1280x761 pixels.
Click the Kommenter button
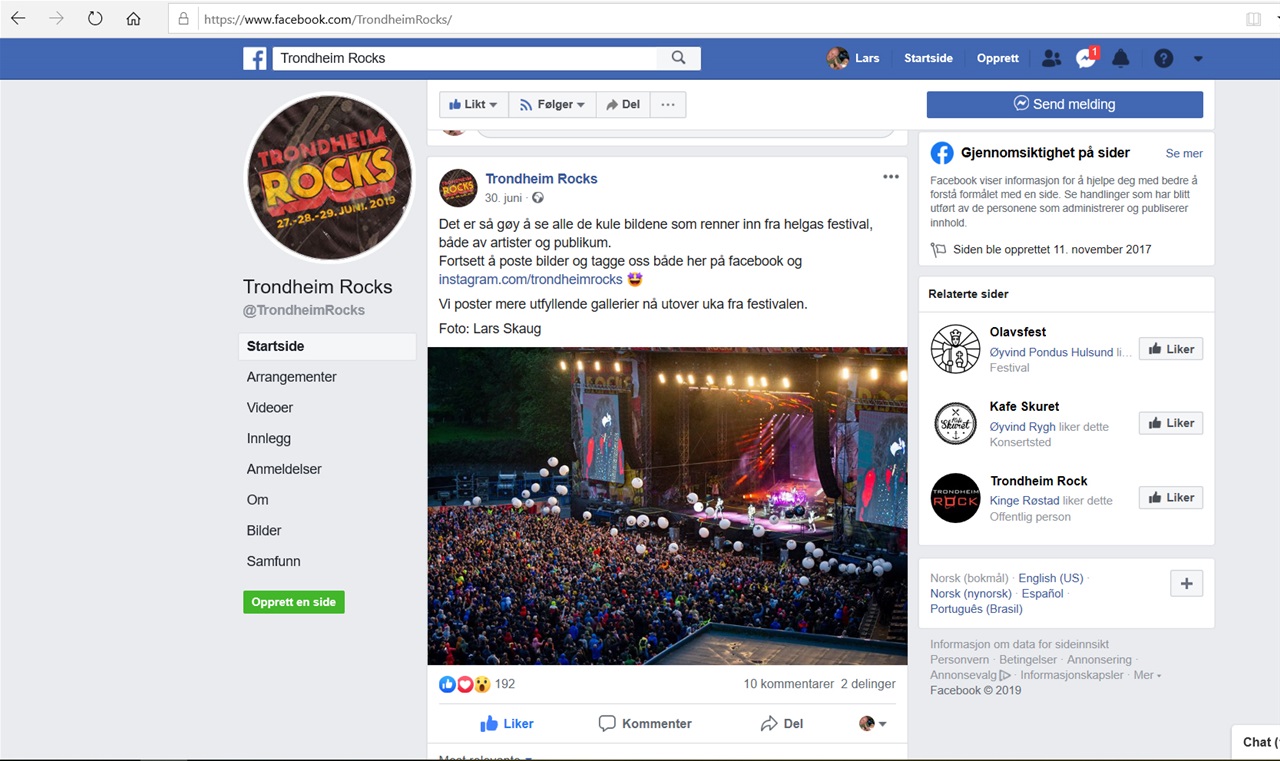pos(645,723)
